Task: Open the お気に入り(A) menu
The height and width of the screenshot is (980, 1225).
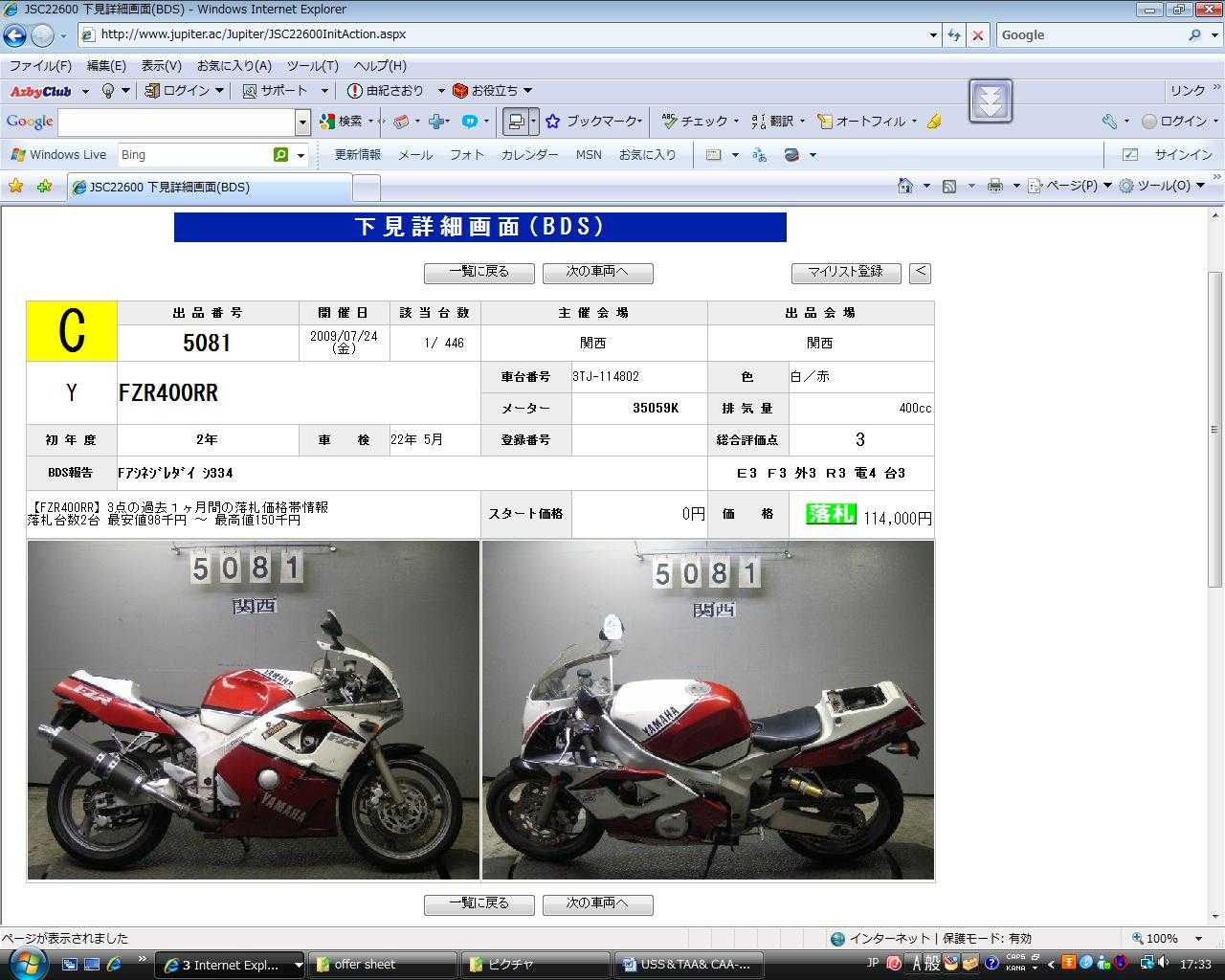Action: (x=234, y=66)
